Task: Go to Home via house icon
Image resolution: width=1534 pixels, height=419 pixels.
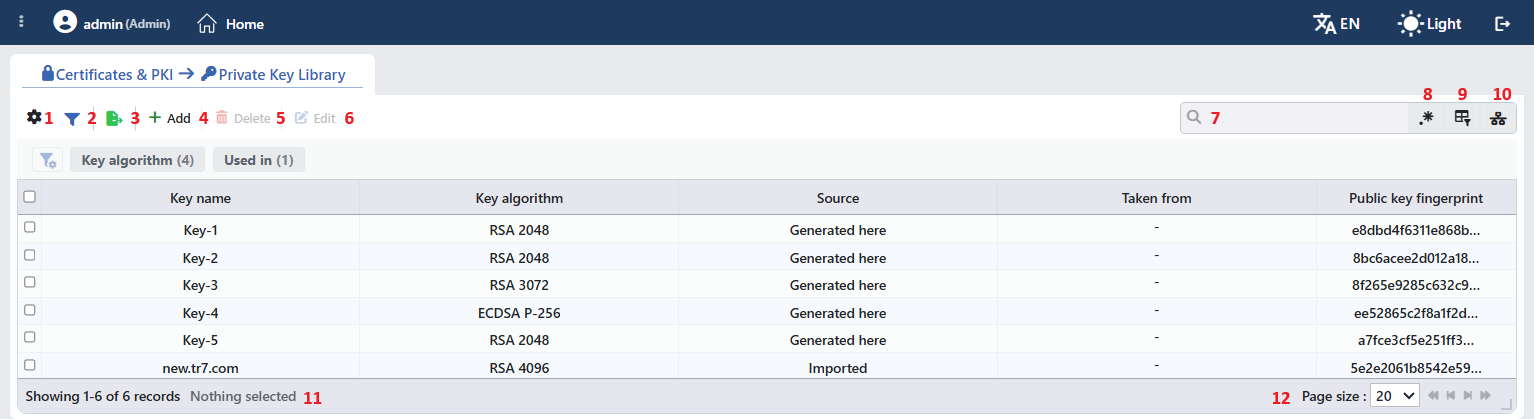Action: click(x=207, y=23)
